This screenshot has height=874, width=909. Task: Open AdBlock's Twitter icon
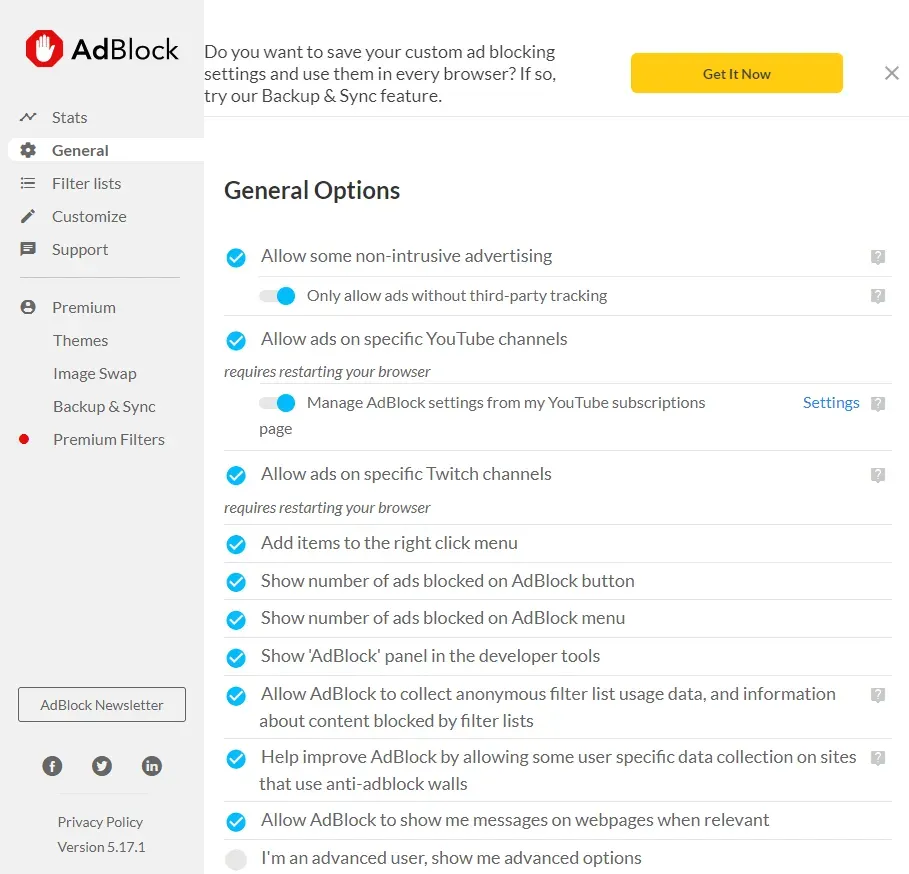tap(101, 765)
